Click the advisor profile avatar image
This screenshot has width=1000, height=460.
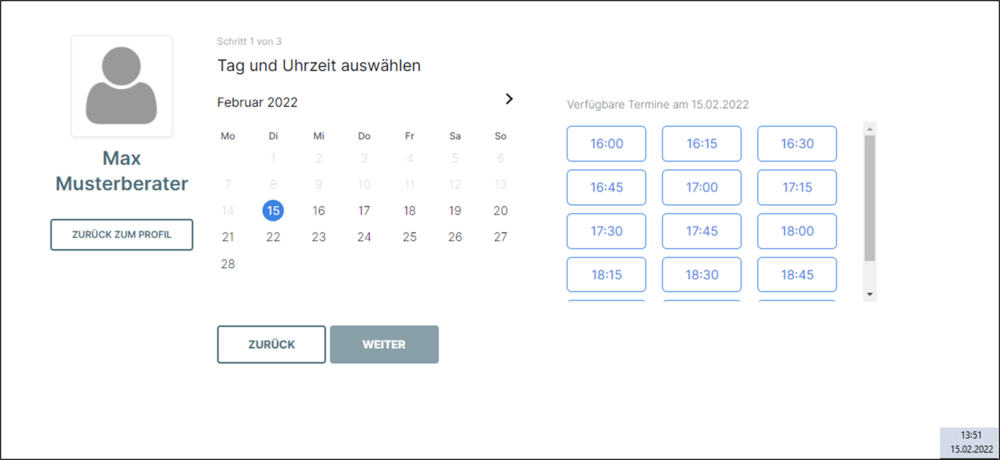click(x=122, y=86)
